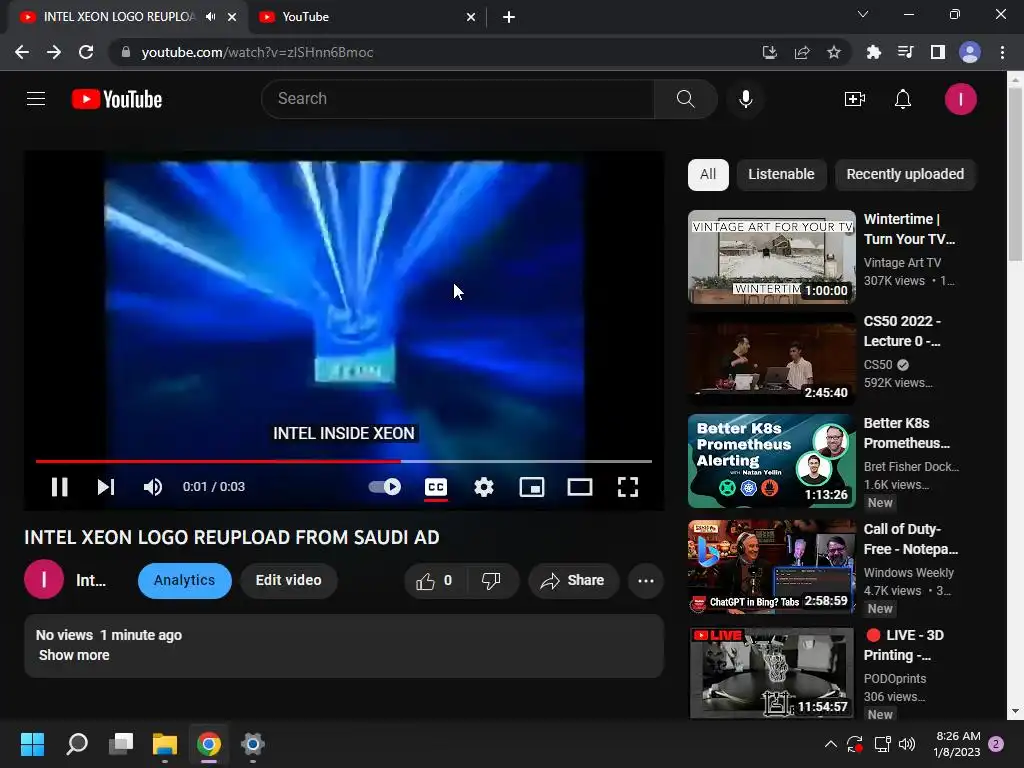Open a new browser tab
The image size is (1024, 768).
click(x=509, y=17)
